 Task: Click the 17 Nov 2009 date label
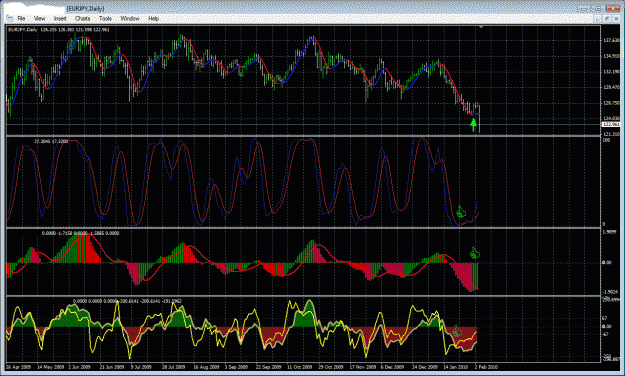click(x=363, y=367)
